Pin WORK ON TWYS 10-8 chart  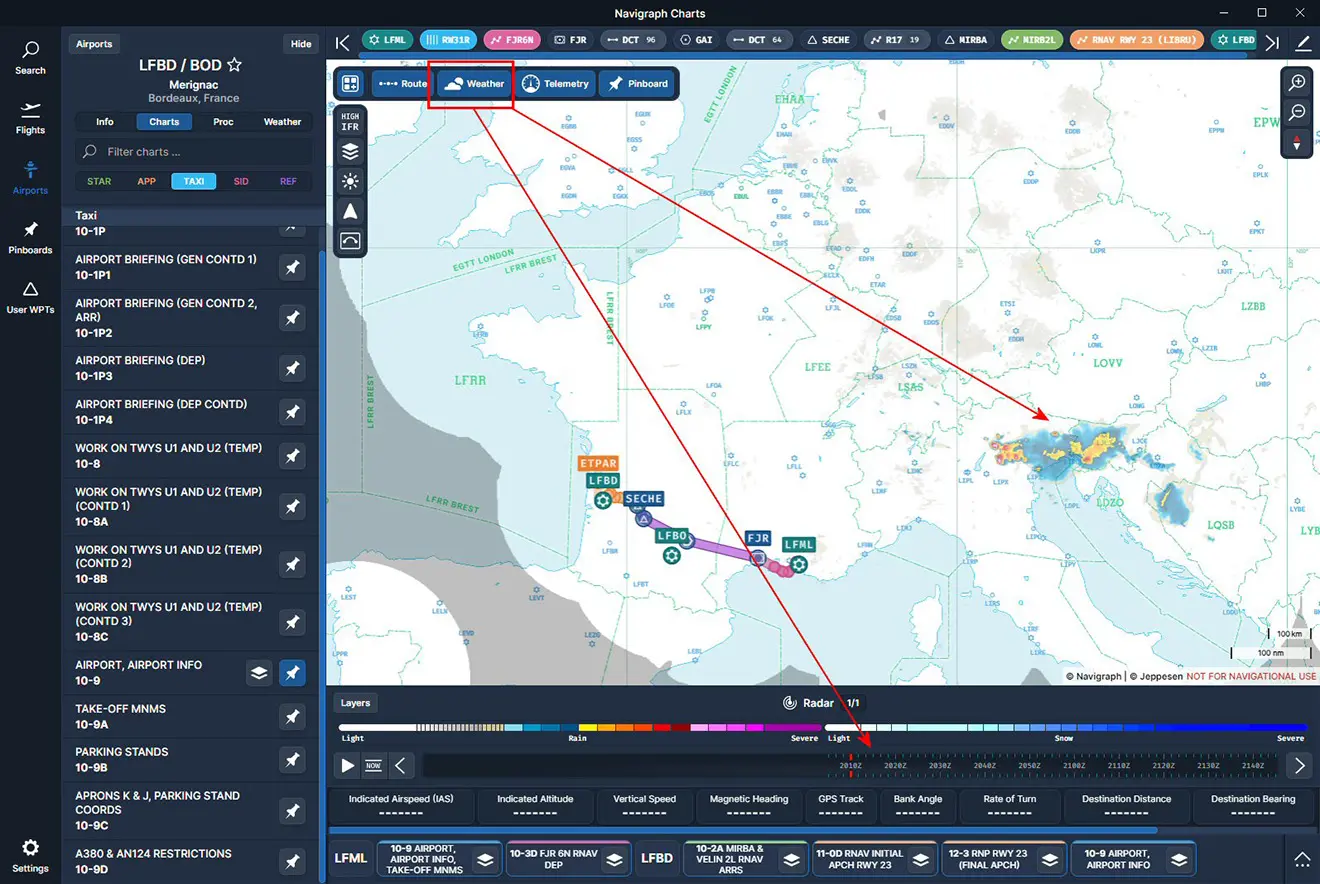pyautogui.click(x=292, y=456)
